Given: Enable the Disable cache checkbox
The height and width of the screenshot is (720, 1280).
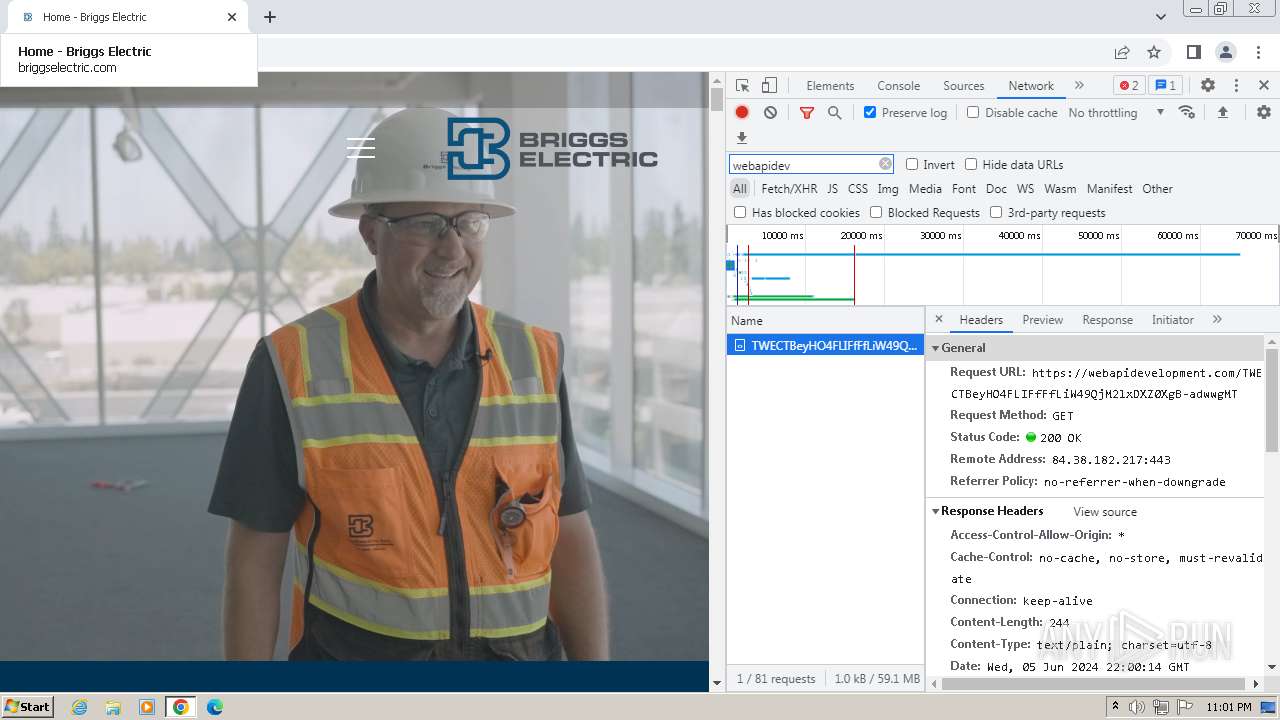Looking at the screenshot, I should click(x=973, y=113).
